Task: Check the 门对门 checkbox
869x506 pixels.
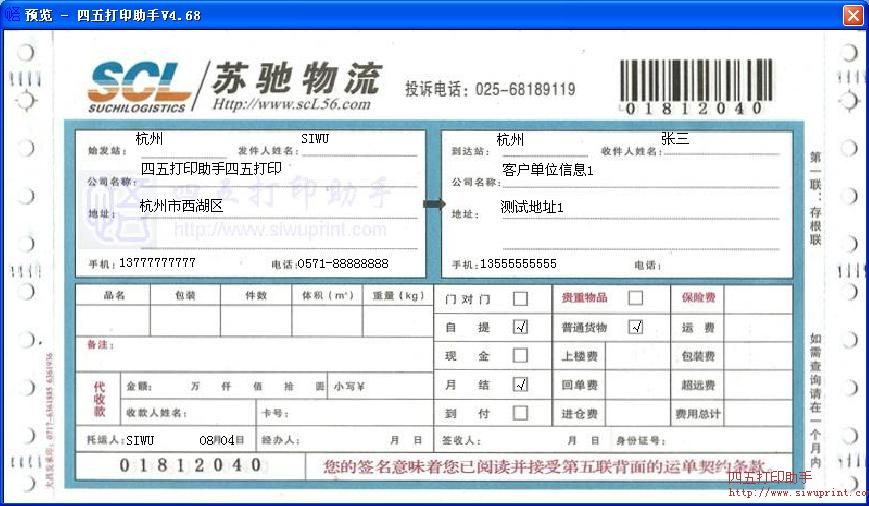Action: pos(520,298)
